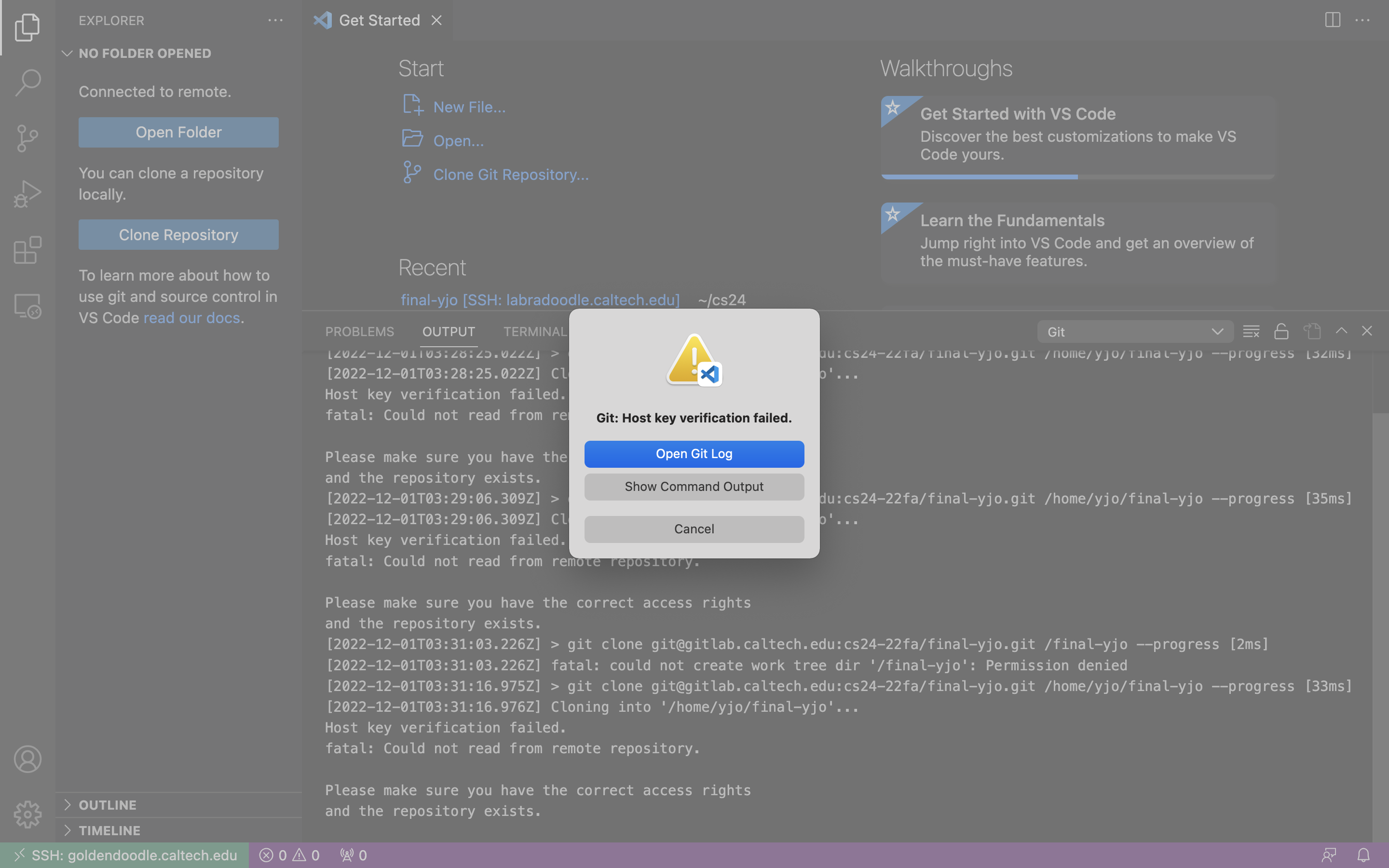Screen dimensions: 1389x868
Task: Click the Accounts icon in activity bar
Action: click(27, 759)
